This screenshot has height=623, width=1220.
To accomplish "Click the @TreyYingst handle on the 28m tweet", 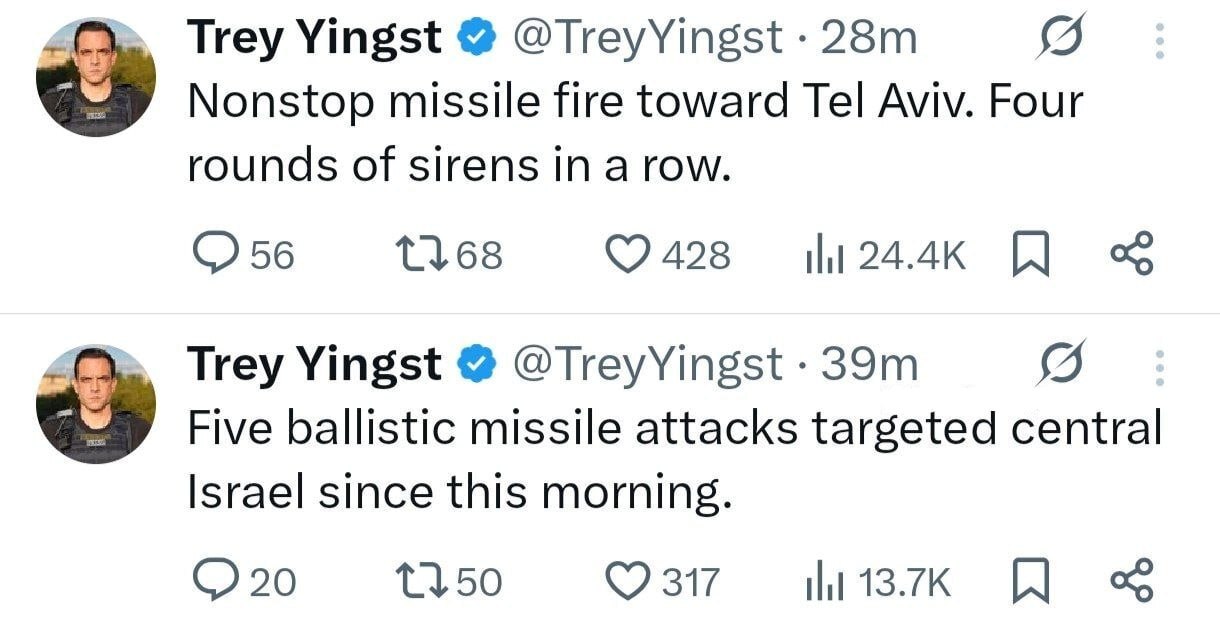I will pyautogui.click(x=647, y=39).
